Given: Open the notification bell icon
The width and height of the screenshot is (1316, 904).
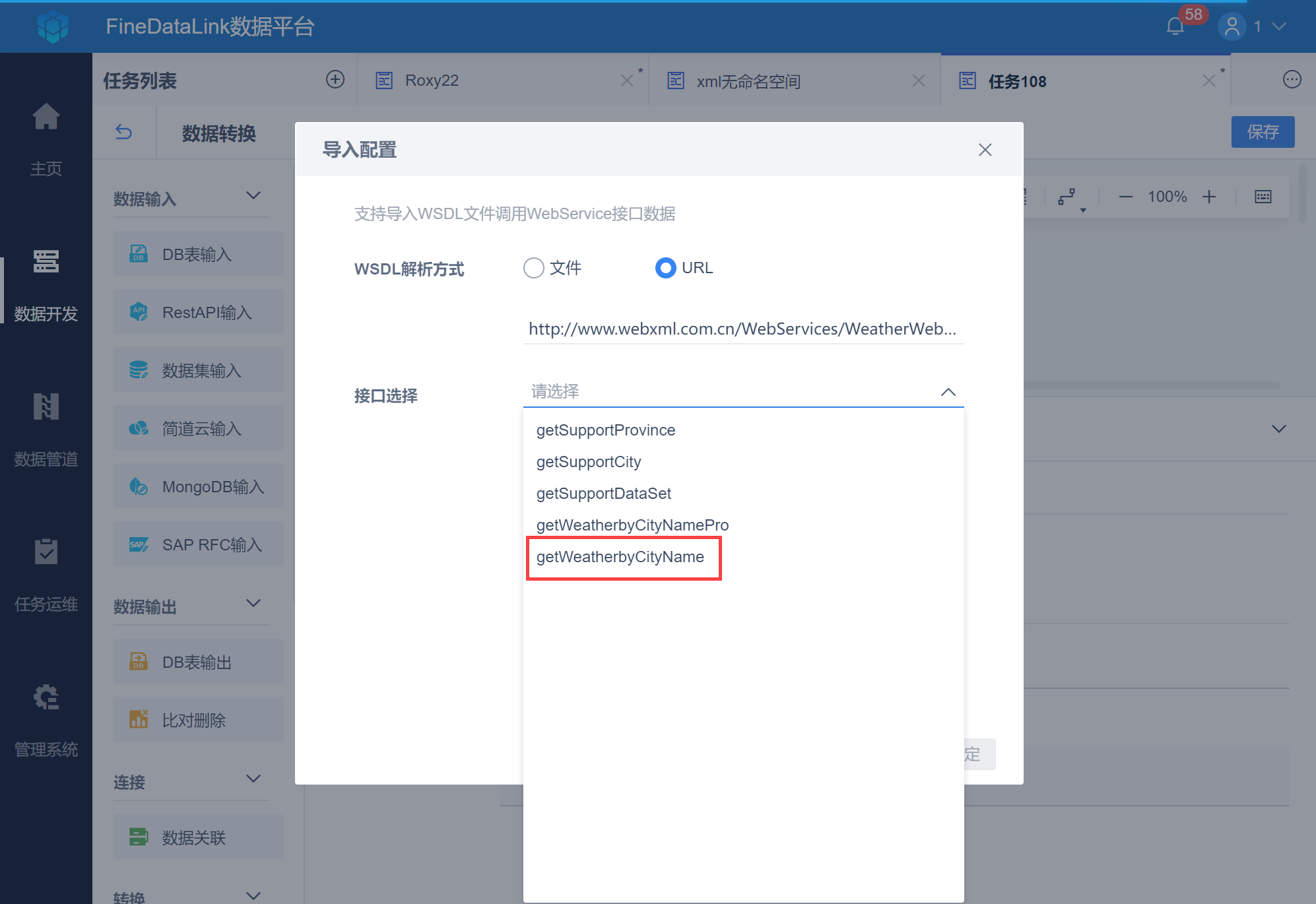Looking at the screenshot, I should pyautogui.click(x=1175, y=26).
